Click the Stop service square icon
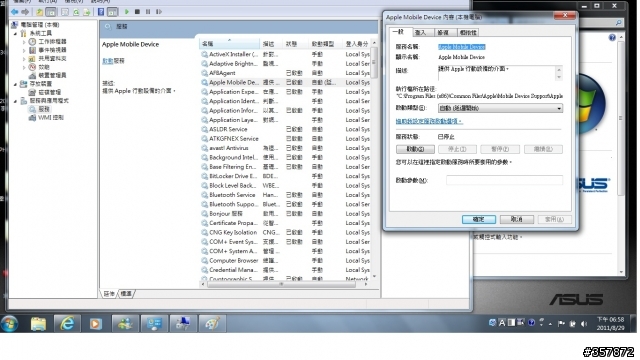Screen dimensions: 640x360 tap(137, 12)
